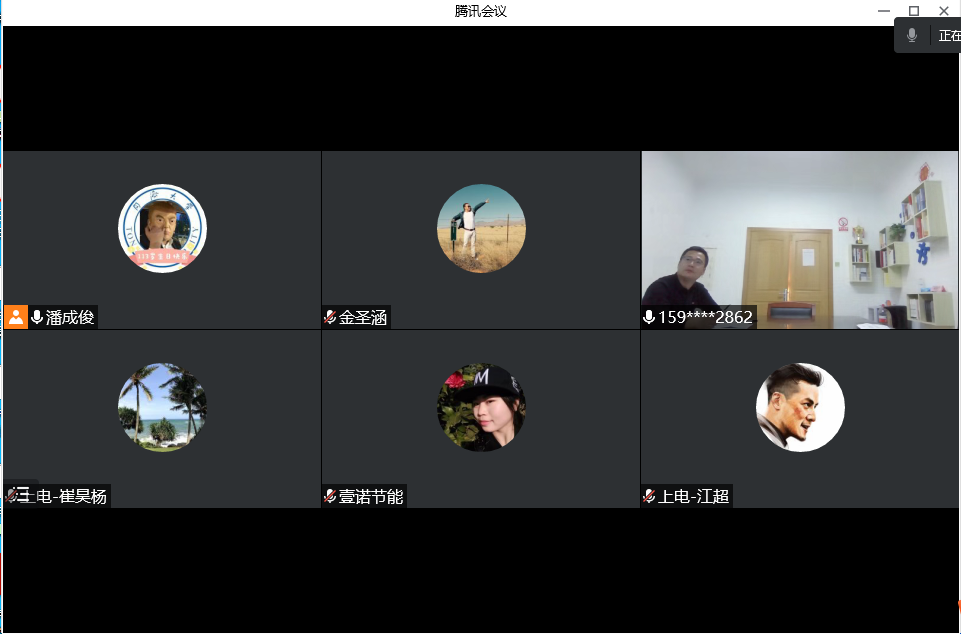The image size is (961, 634).
Task: Click 上电-江超's circular avatar image
Action: click(x=799, y=407)
